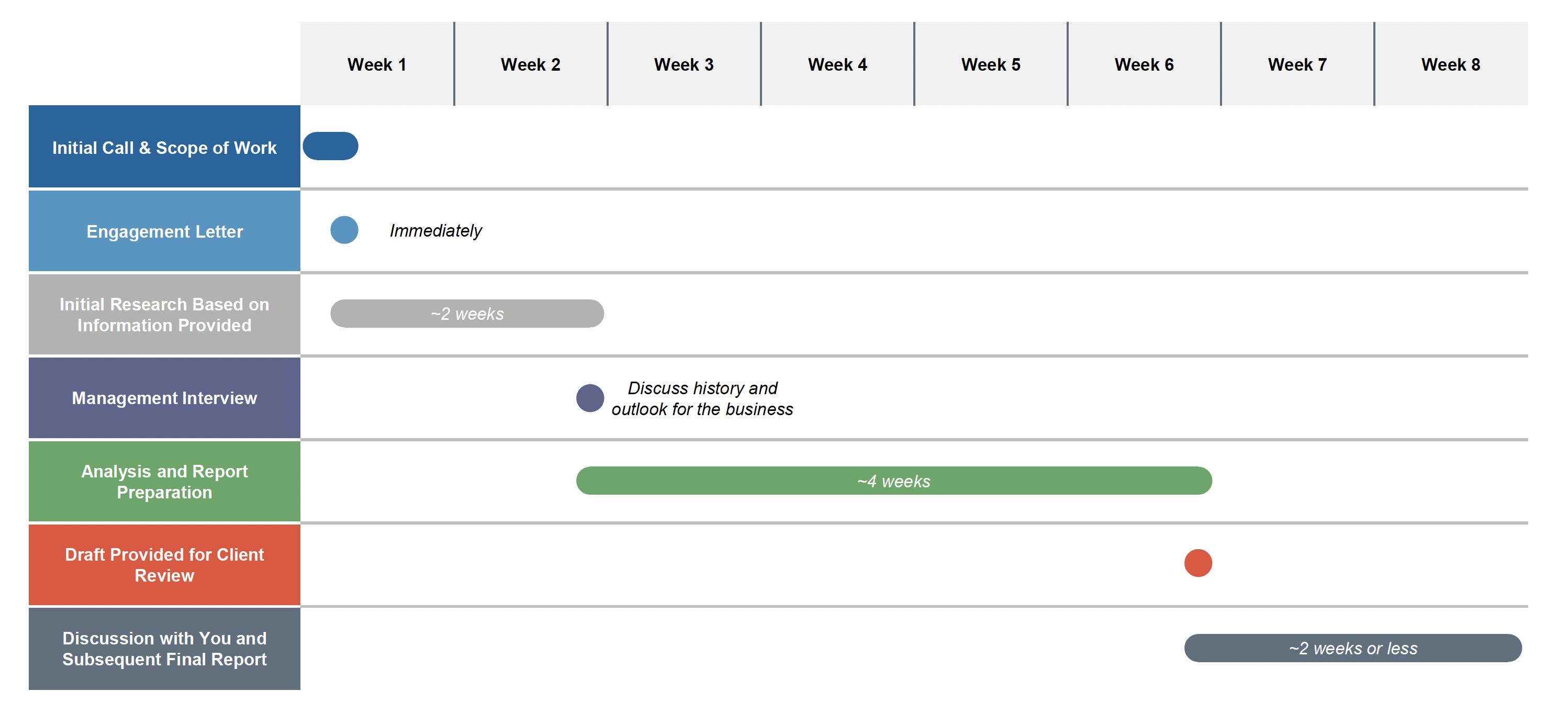The height and width of the screenshot is (713, 1568).
Task: Select the Week 2 column header
Action: [x=530, y=64]
